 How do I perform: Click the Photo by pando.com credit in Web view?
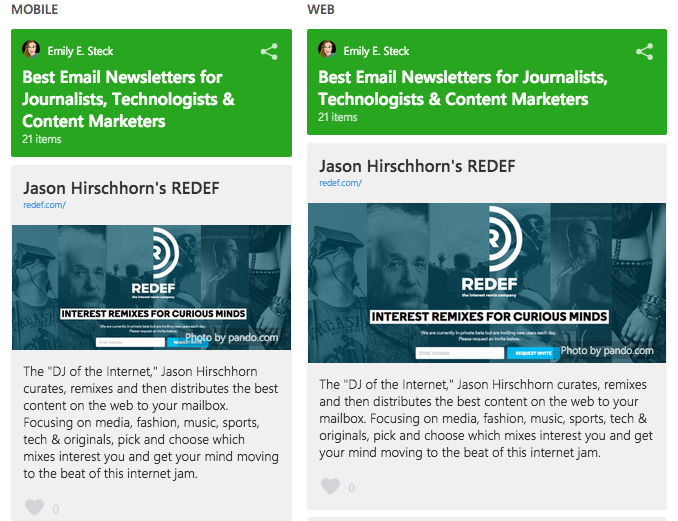(607, 351)
